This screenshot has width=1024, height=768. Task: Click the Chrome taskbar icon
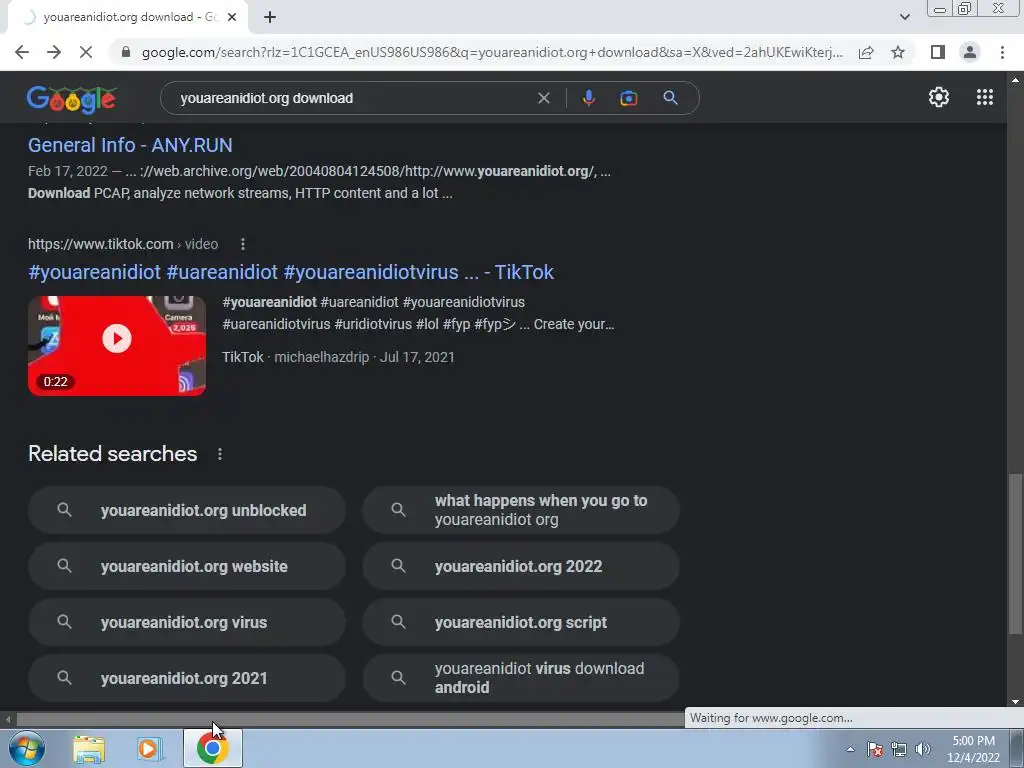(x=212, y=748)
